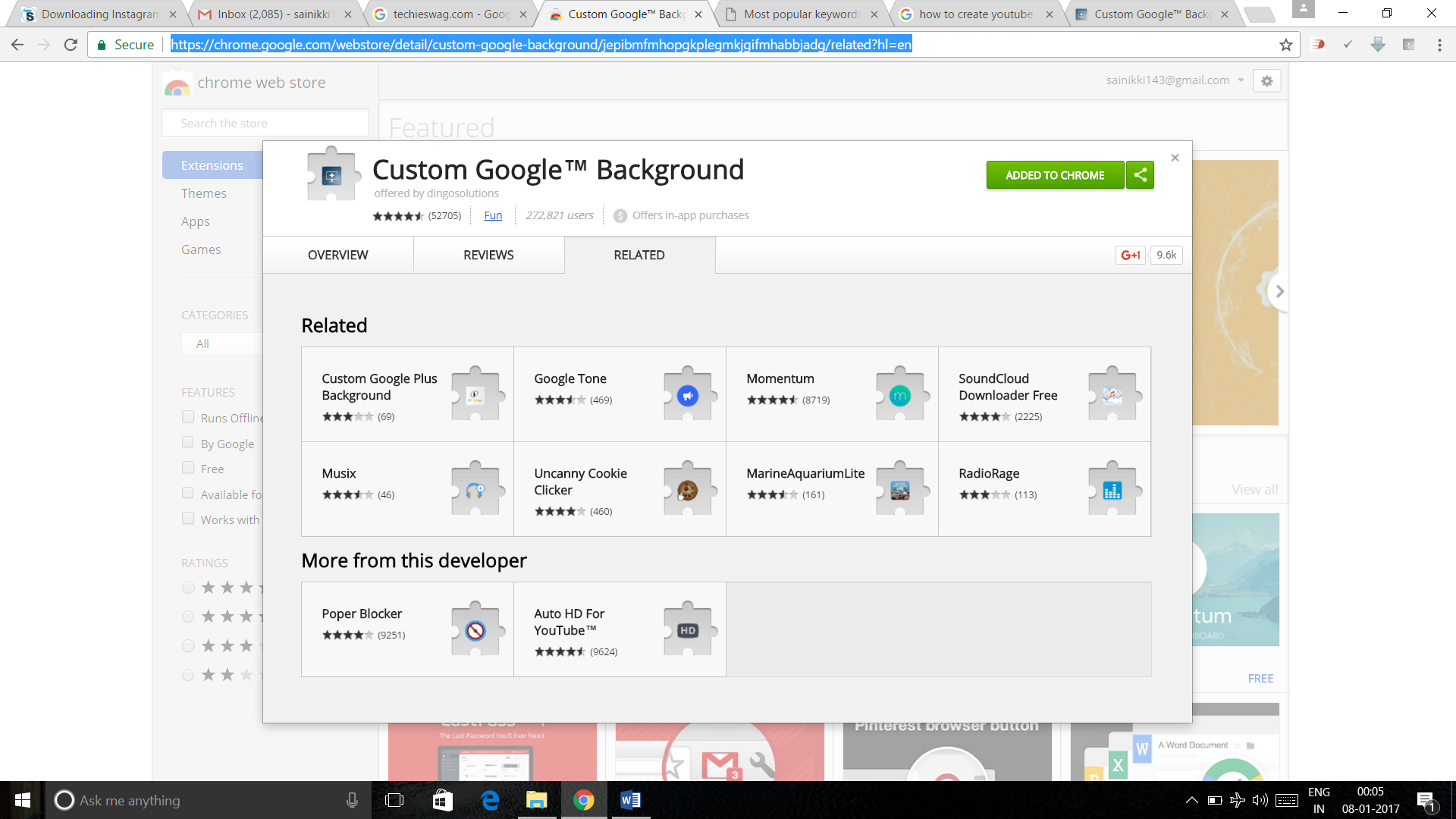Viewport: 1456px width, 819px height.
Task: Open the Chrome three-dot menu
Action: click(x=1439, y=45)
